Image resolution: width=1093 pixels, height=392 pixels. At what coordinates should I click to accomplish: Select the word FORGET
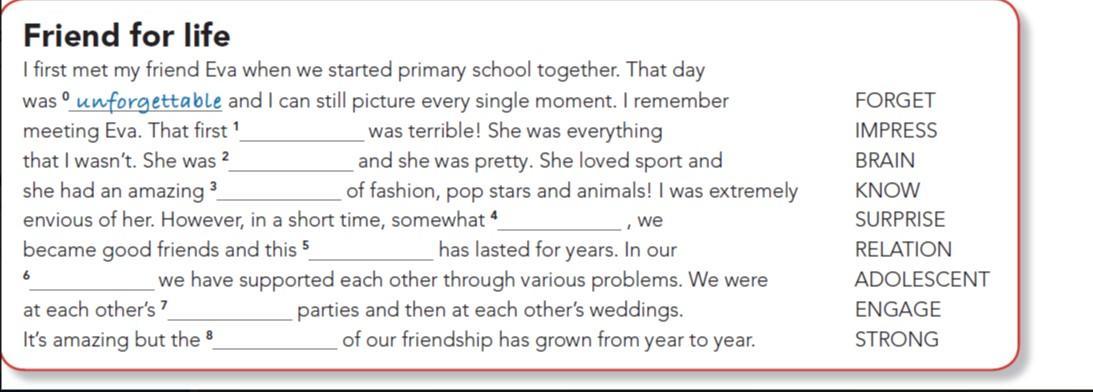(x=894, y=101)
